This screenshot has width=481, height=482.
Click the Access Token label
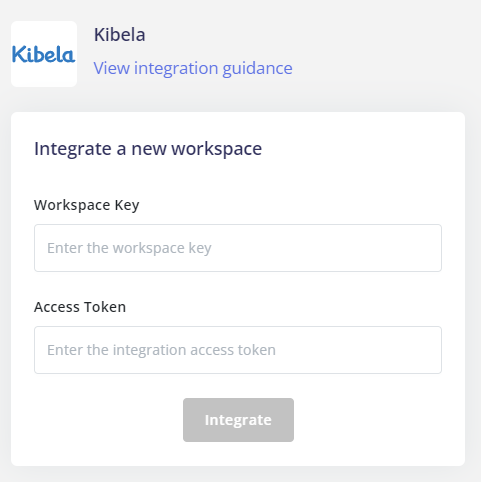point(80,307)
